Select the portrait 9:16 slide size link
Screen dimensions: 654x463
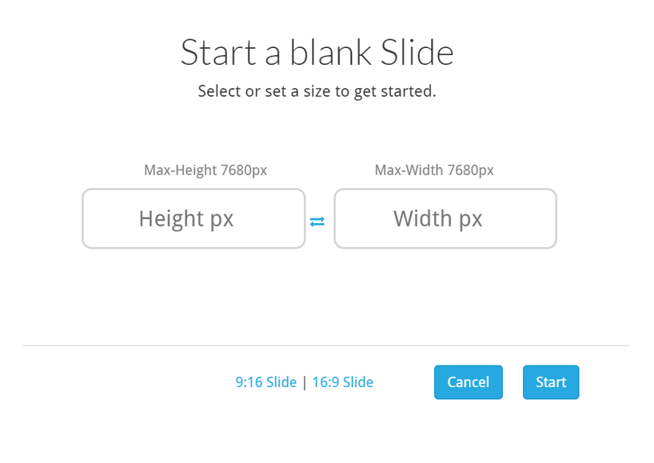pyautogui.click(x=266, y=382)
